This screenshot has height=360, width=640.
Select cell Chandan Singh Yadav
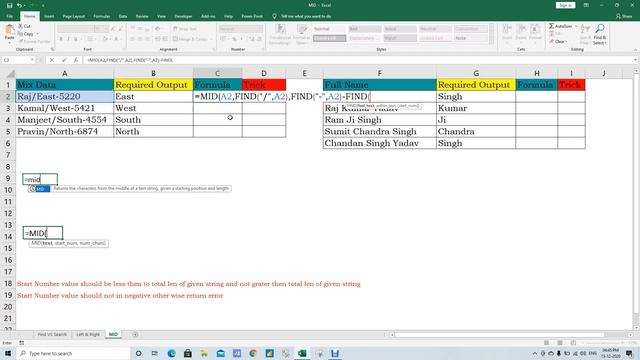coord(380,143)
